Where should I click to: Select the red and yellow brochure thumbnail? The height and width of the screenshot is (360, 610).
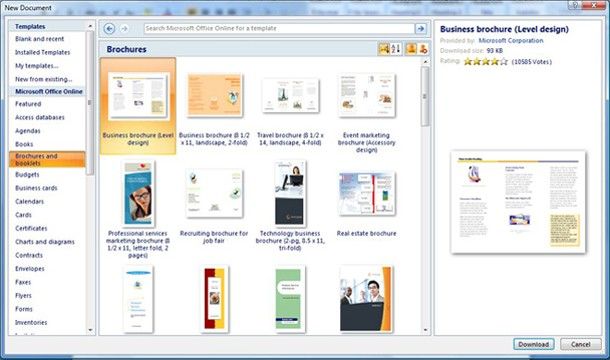[x=215, y=299]
